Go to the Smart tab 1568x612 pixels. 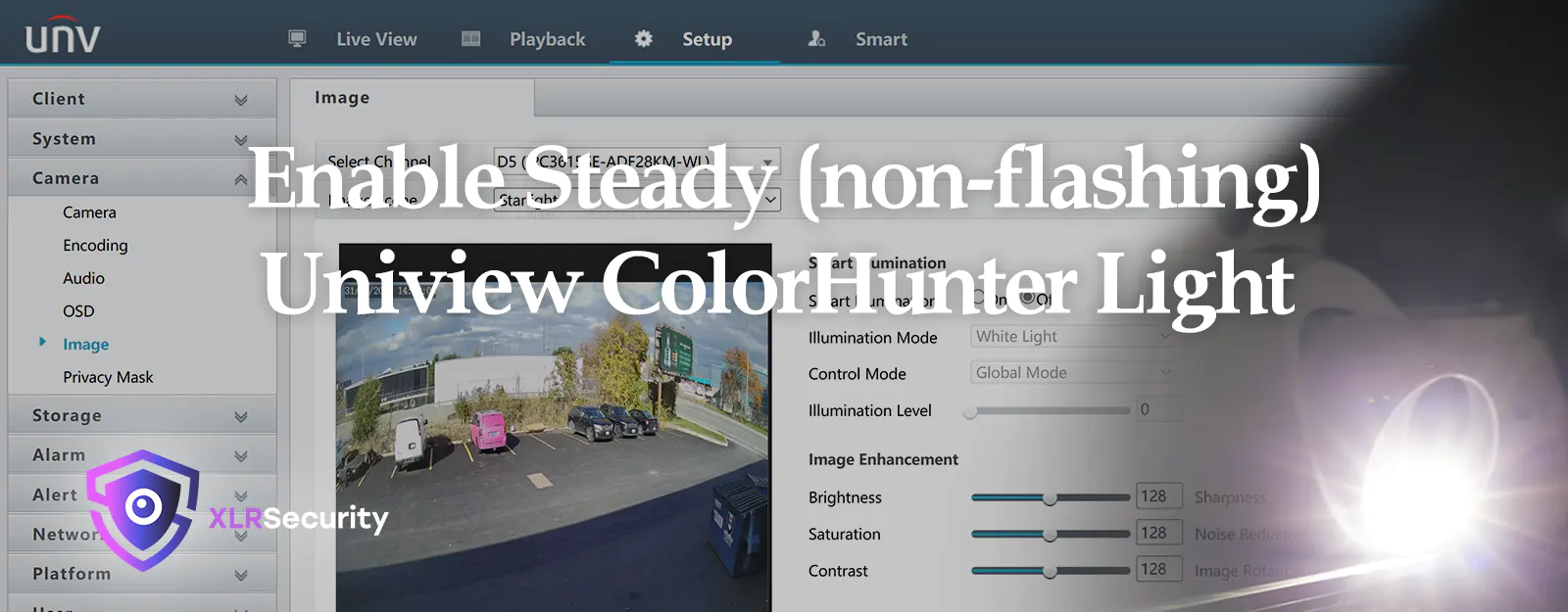coord(881,39)
